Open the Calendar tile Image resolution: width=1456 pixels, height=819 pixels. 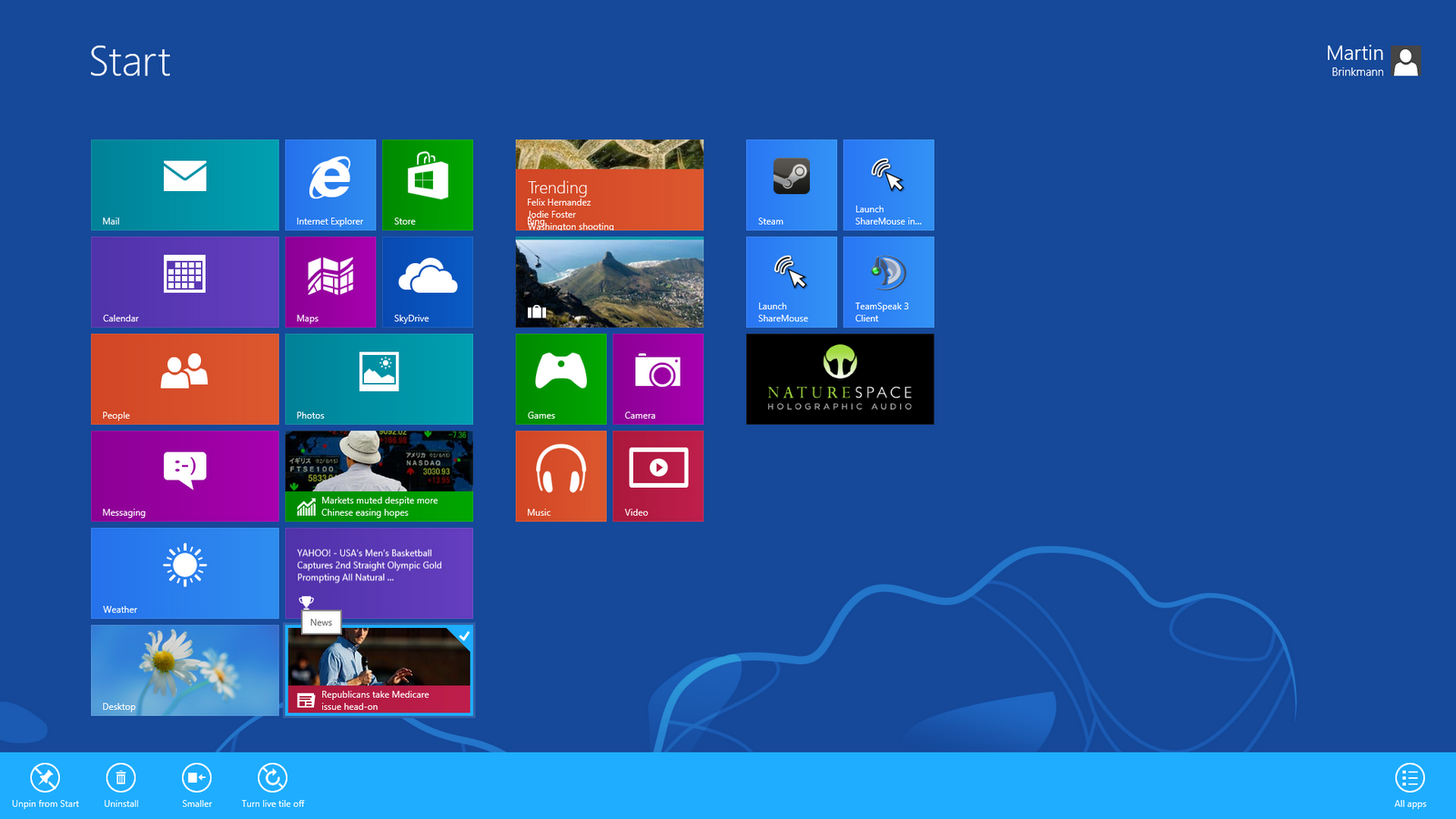(184, 282)
